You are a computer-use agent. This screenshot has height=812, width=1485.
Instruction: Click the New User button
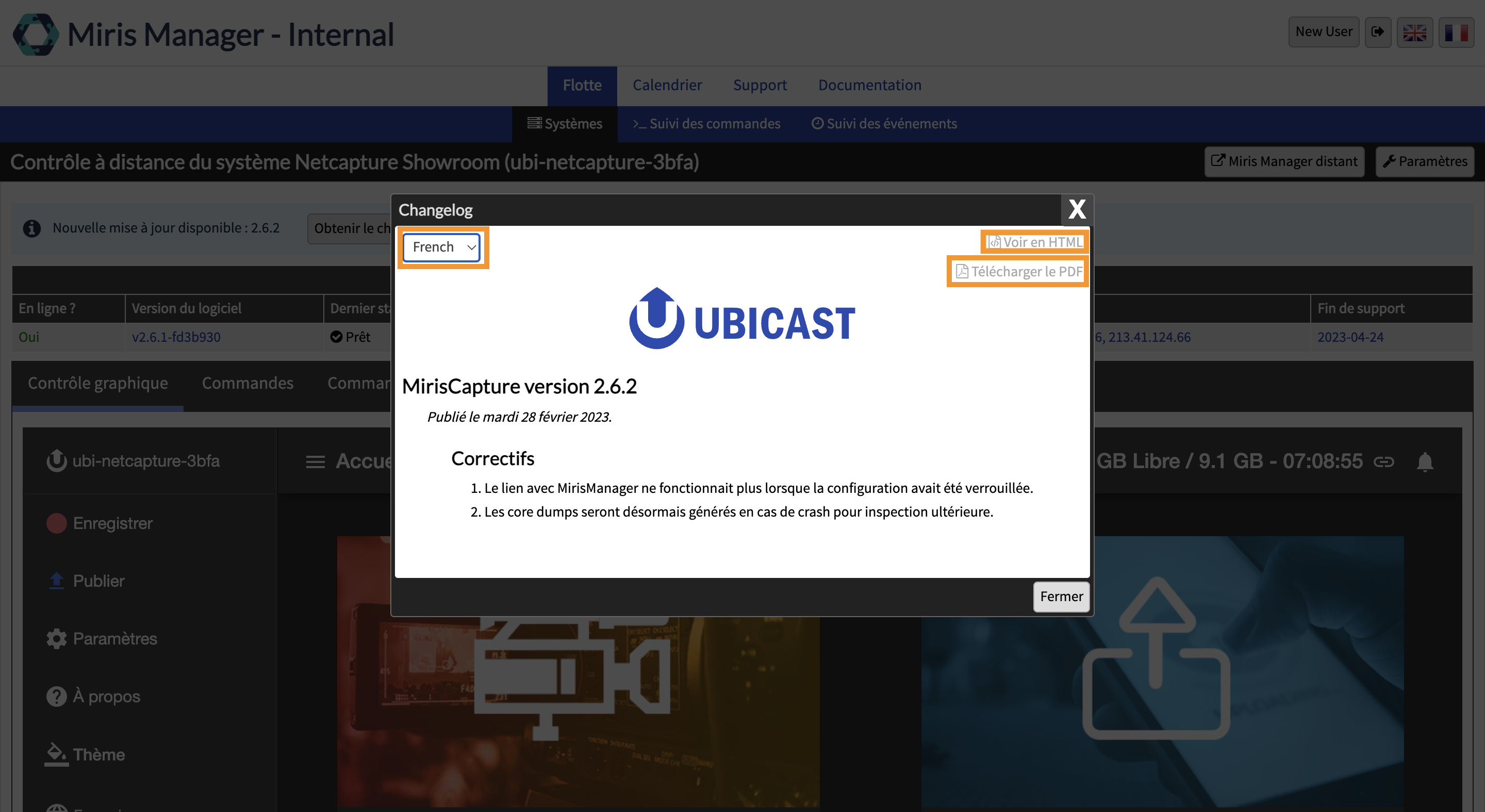1324,31
